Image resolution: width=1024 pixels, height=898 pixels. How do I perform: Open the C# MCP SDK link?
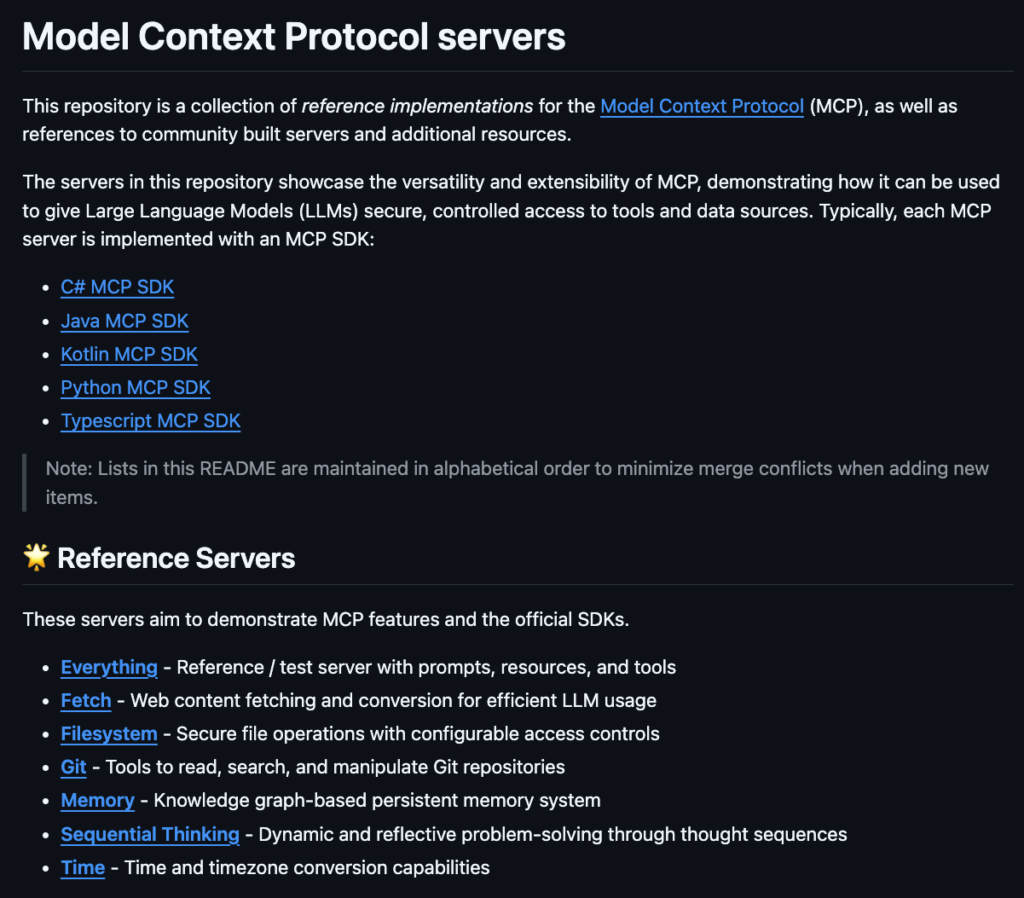click(x=118, y=287)
